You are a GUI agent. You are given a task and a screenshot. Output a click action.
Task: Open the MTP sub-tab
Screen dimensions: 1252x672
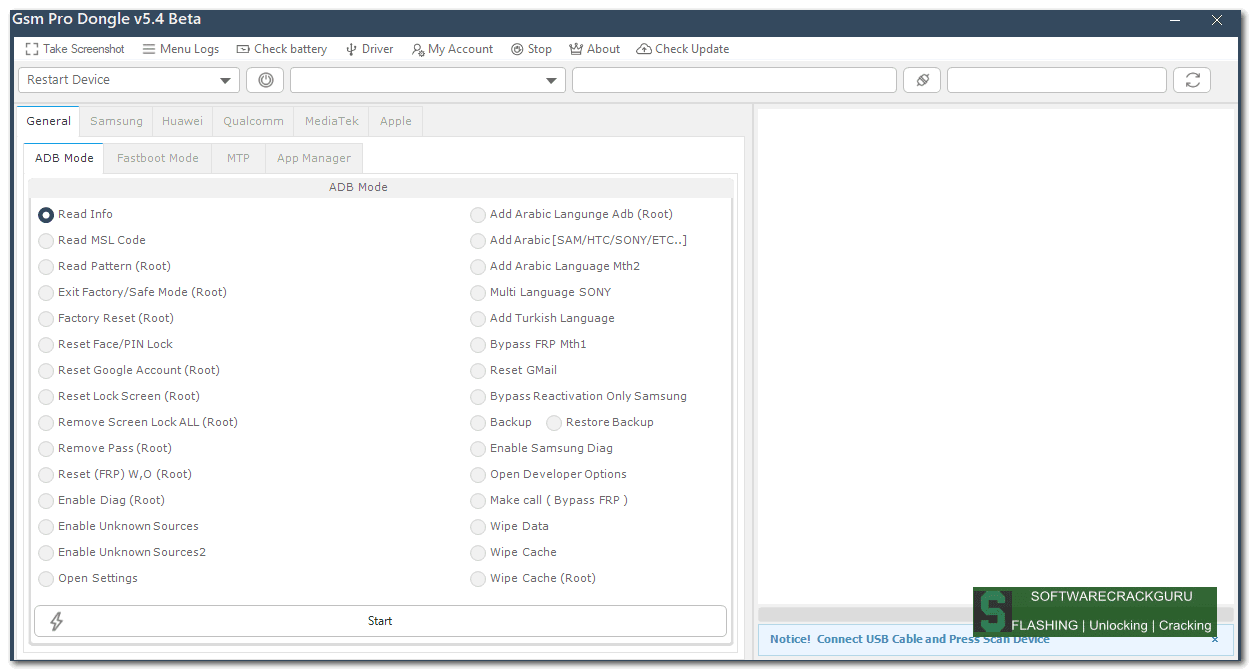pyautogui.click(x=238, y=158)
